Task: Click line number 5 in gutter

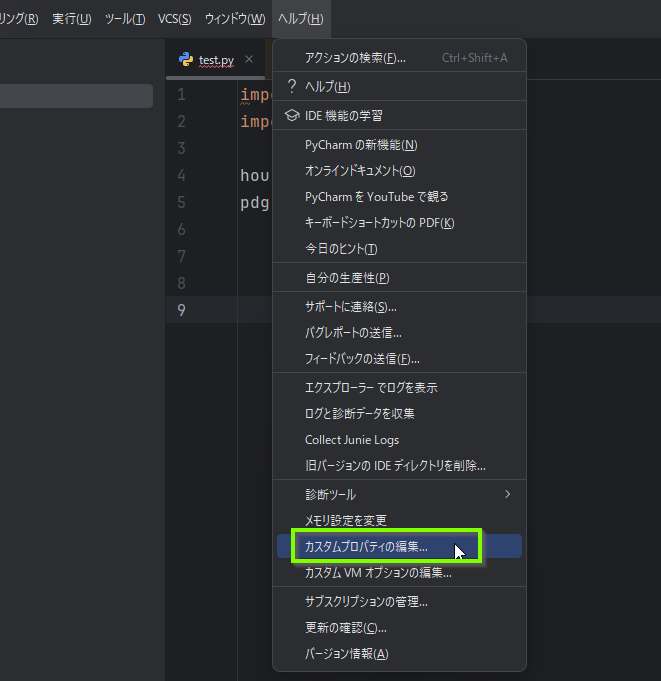Action: click(182, 202)
